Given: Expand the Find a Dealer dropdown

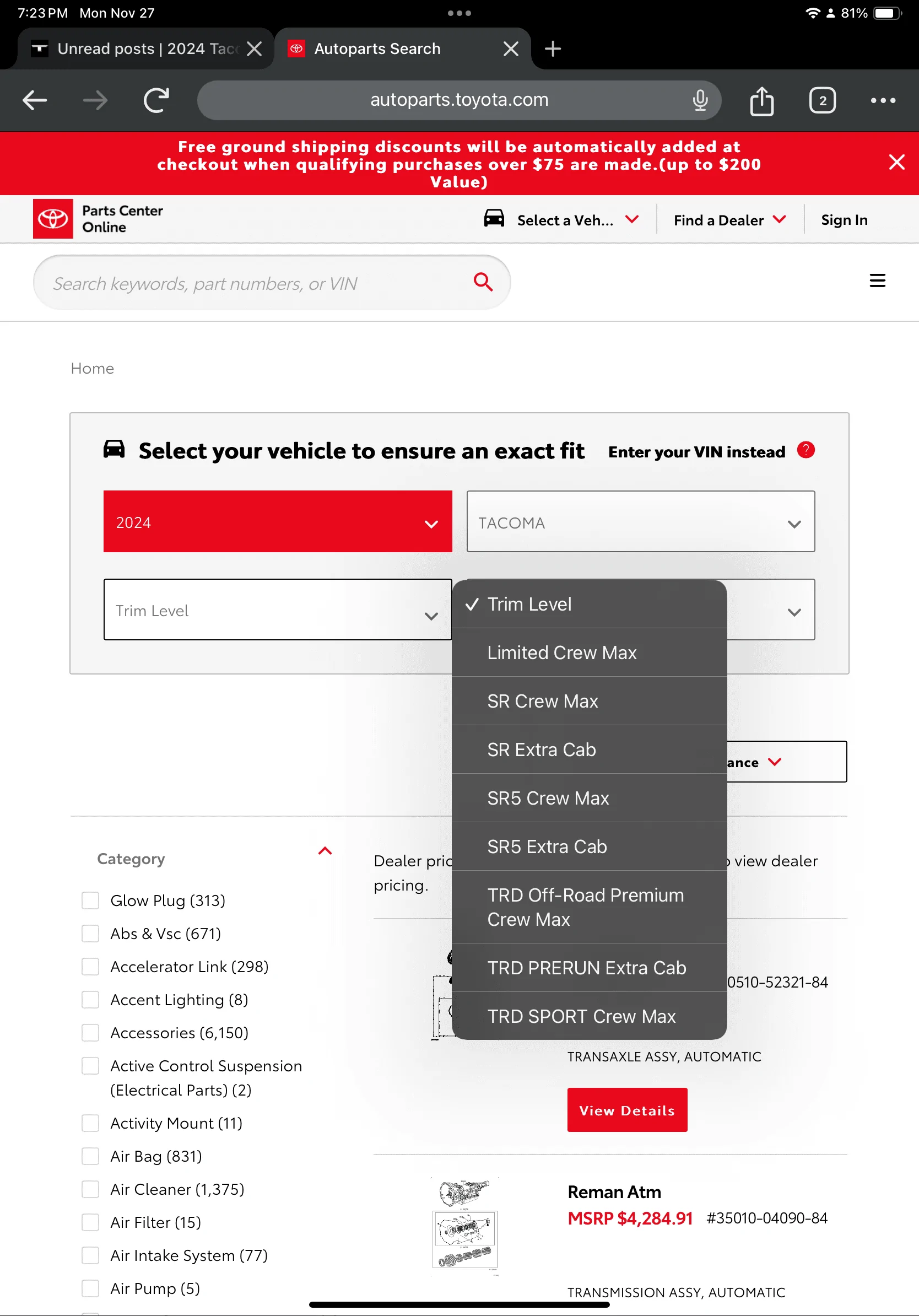Looking at the screenshot, I should (730, 220).
